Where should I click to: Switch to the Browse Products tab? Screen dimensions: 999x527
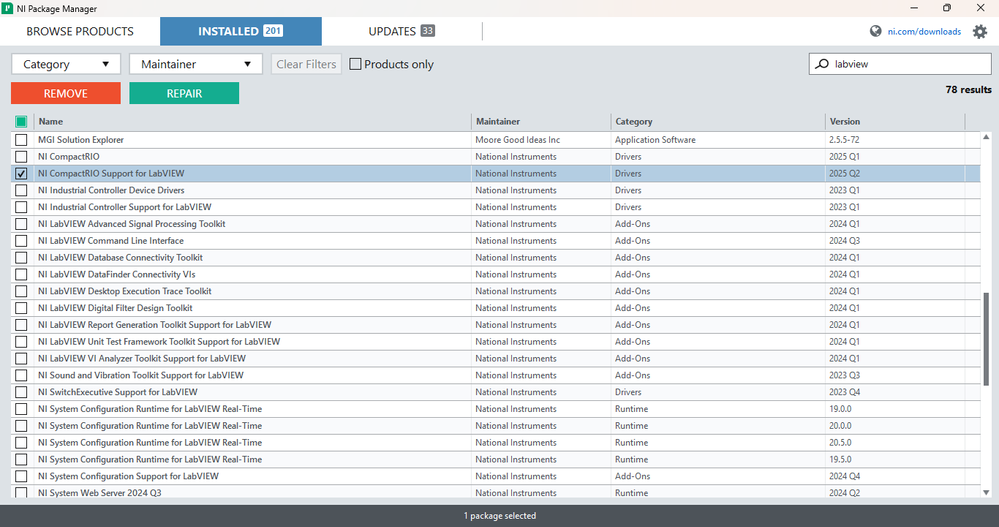80,31
